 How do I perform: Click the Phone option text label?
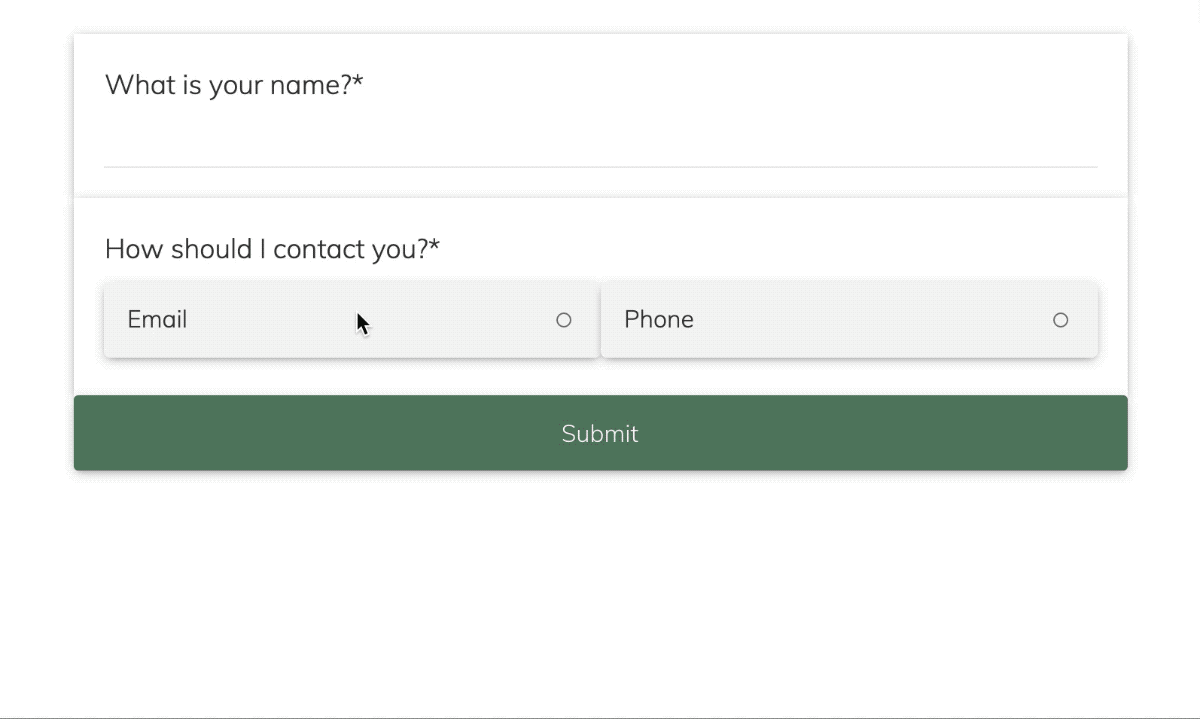coord(658,319)
